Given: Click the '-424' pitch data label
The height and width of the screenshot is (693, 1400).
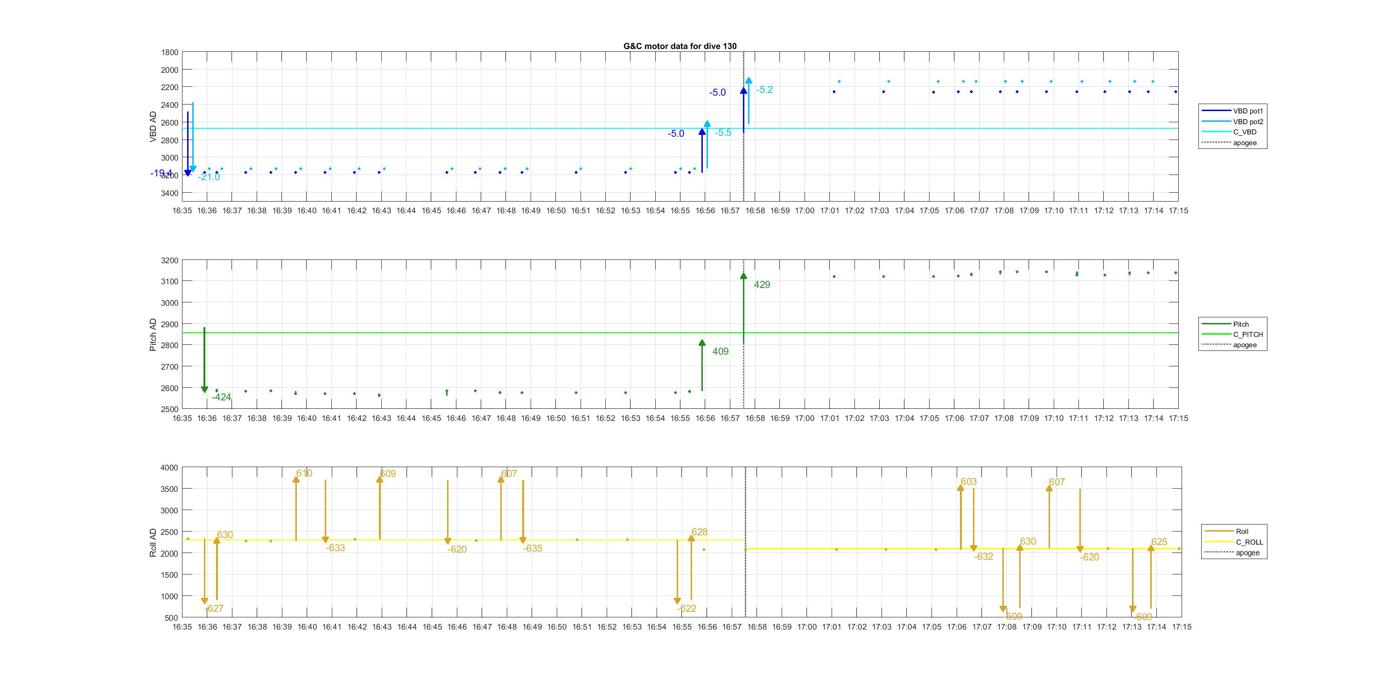Looking at the screenshot, I should pos(221,398).
